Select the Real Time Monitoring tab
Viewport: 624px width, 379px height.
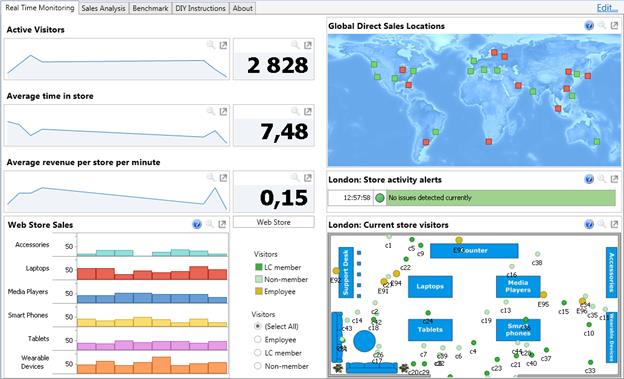39,8
